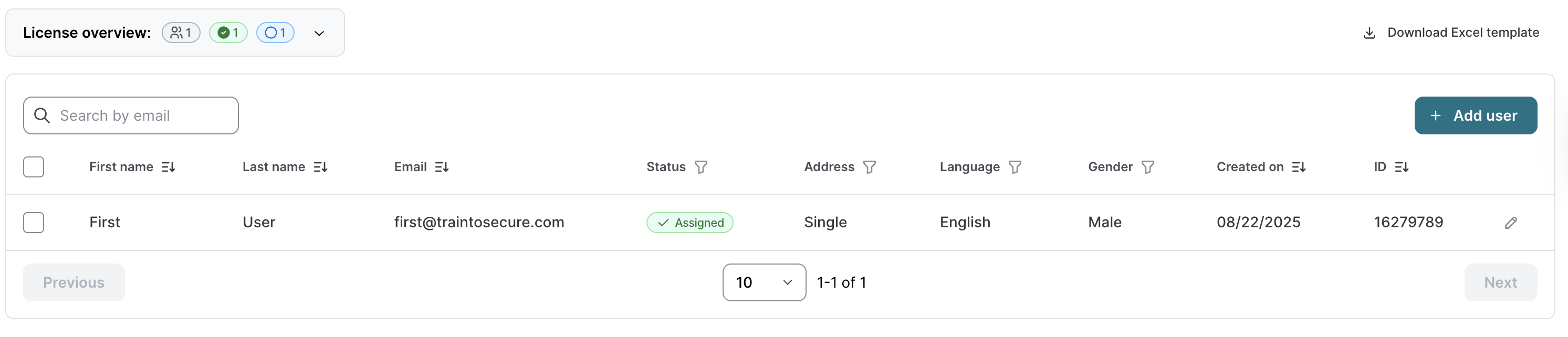Sort by First name column icon
This screenshot has height=337, width=1568.
tap(169, 167)
